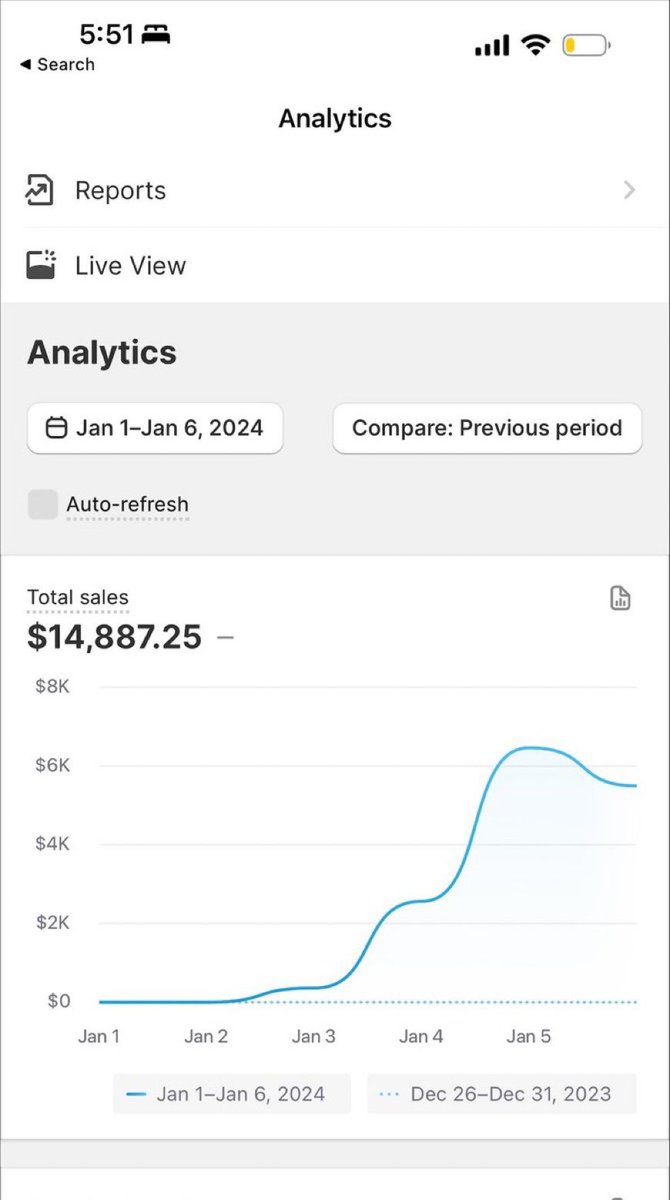The image size is (670, 1200).
Task: Open the Total sales report icon
Action: point(620,598)
